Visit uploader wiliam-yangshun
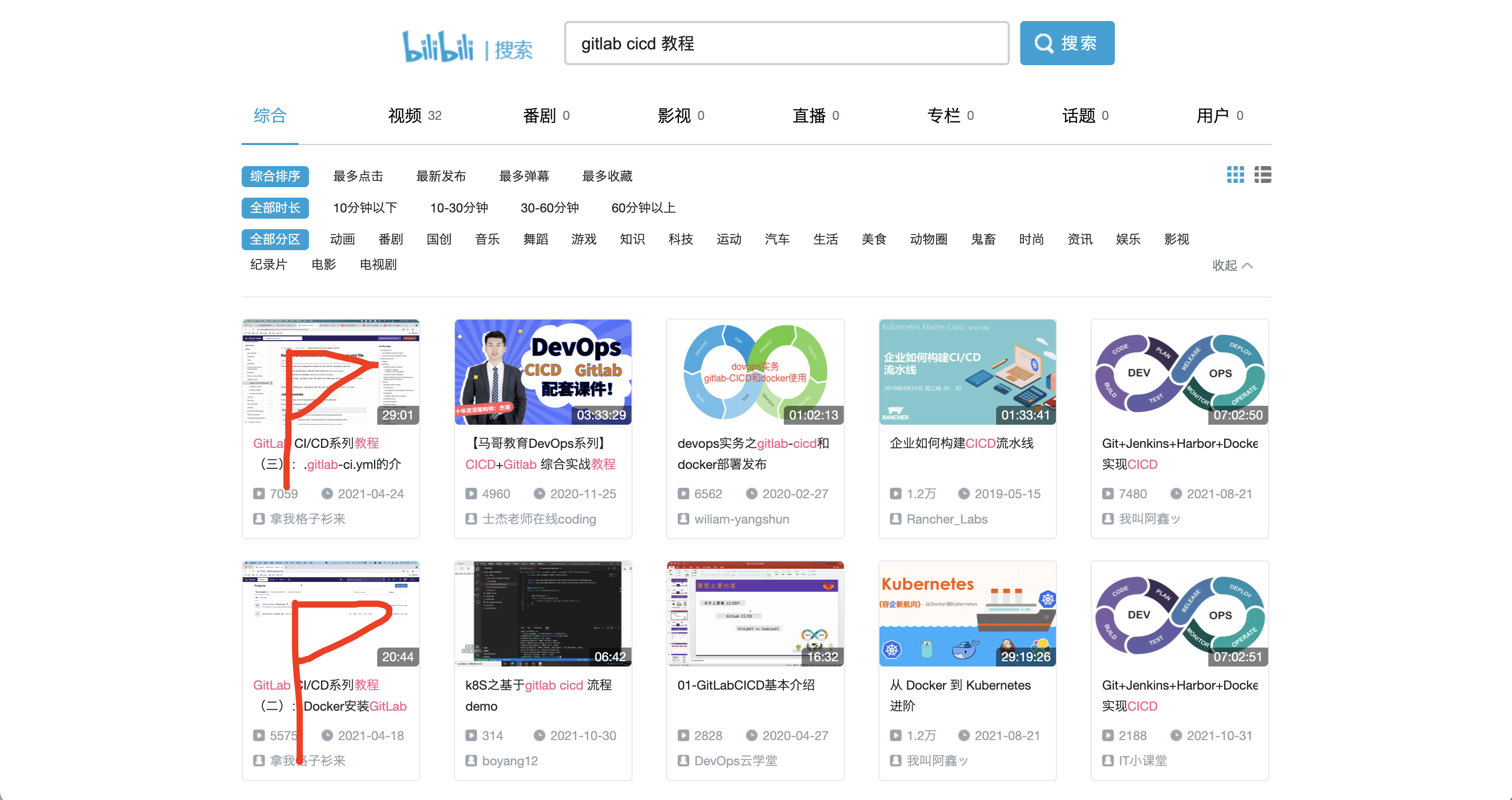The width and height of the screenshot is (1512, 800). coord(741,519)
